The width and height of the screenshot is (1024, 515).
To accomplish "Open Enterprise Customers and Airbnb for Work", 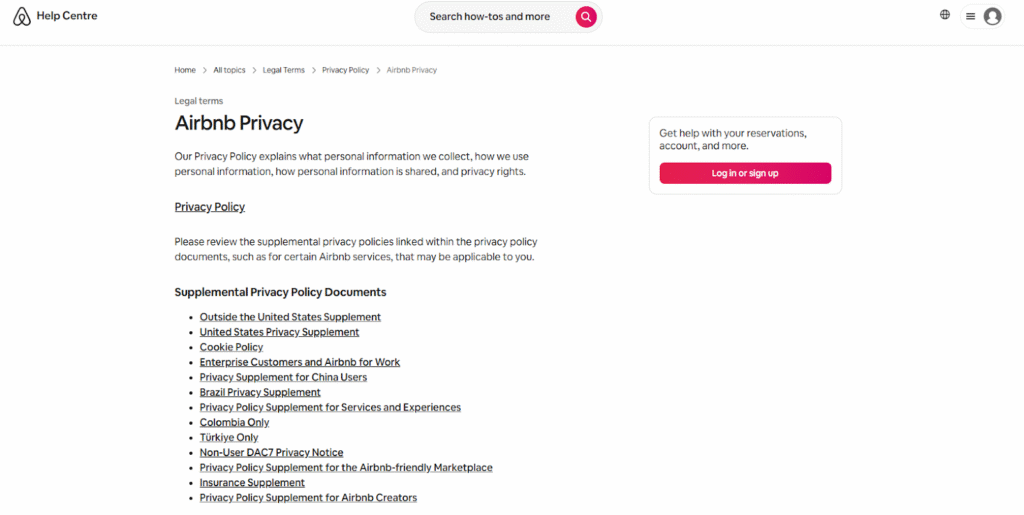I will pyautogui.click(x=300, y=362).
